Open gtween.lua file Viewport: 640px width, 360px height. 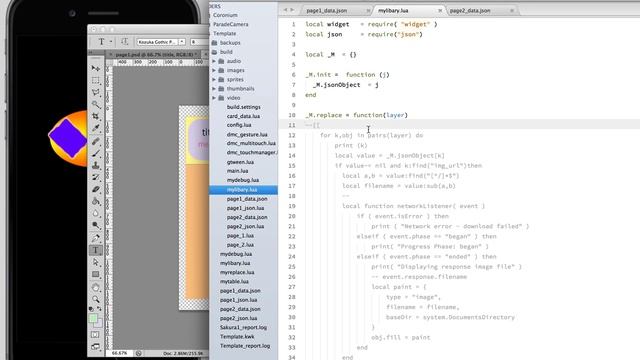pyautogui.click(x=240, y=162)
